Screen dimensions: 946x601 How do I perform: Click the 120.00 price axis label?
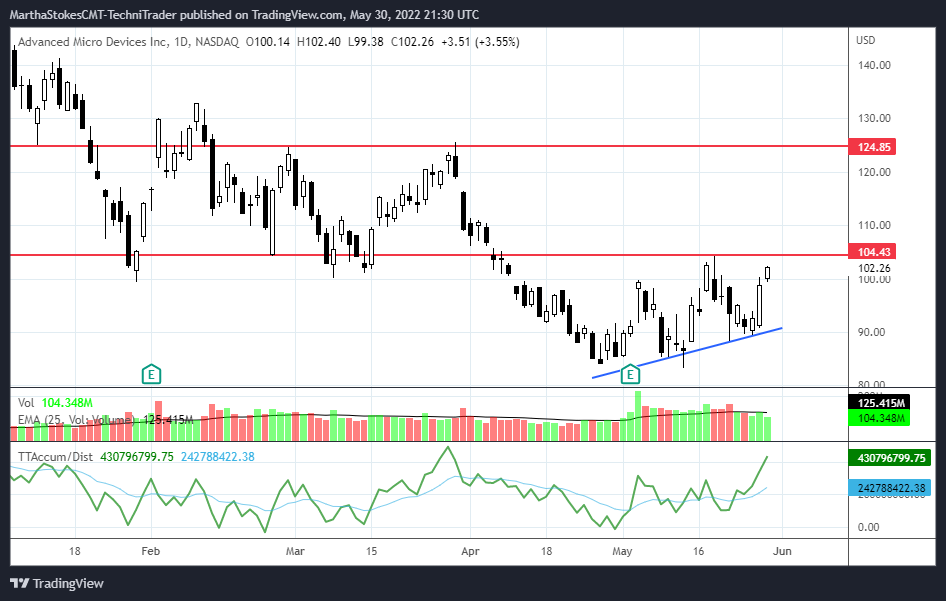[874, 172]
